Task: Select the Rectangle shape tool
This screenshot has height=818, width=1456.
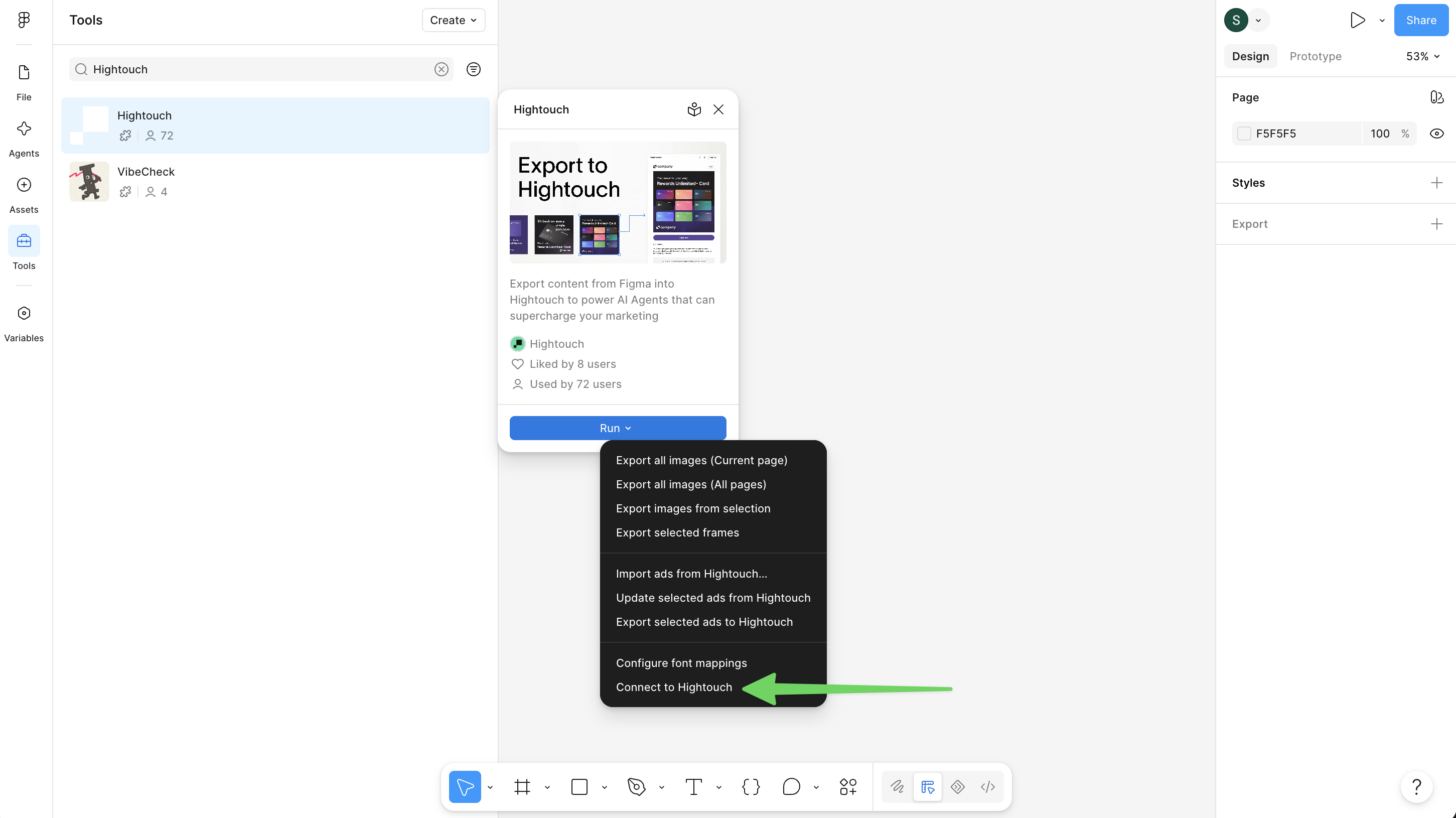Action: click(x=579, y=786)
